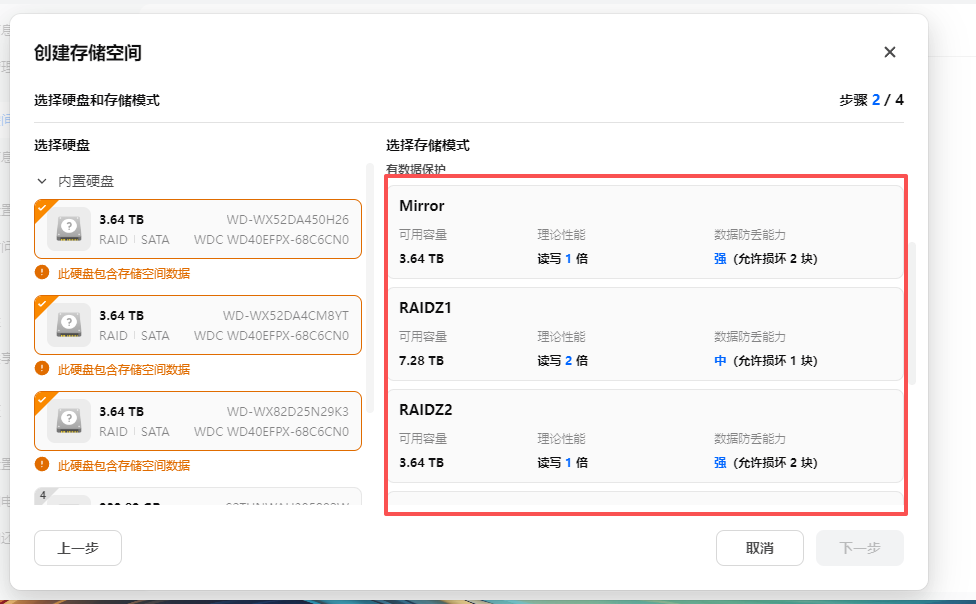The width and height of the screenshot is (976, 604).
Task: Click warning icon under disk WD-WX52DA4CM8YT
Action: click(x=42, y=369)
